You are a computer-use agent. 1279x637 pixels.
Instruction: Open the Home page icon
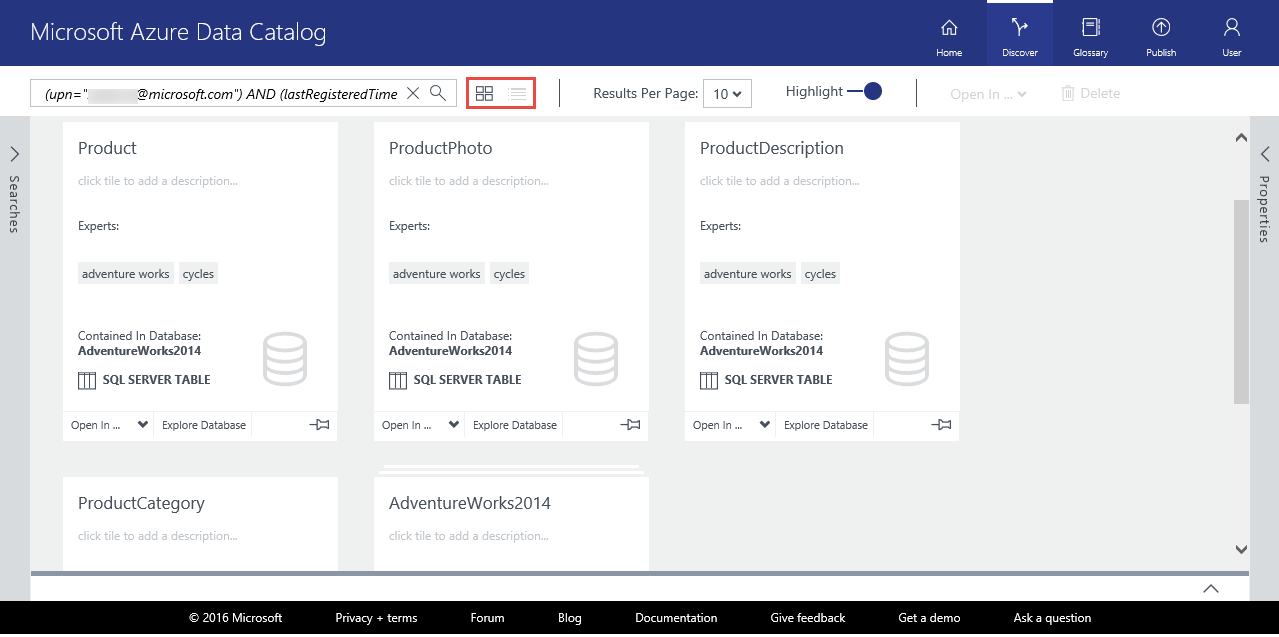949,35
